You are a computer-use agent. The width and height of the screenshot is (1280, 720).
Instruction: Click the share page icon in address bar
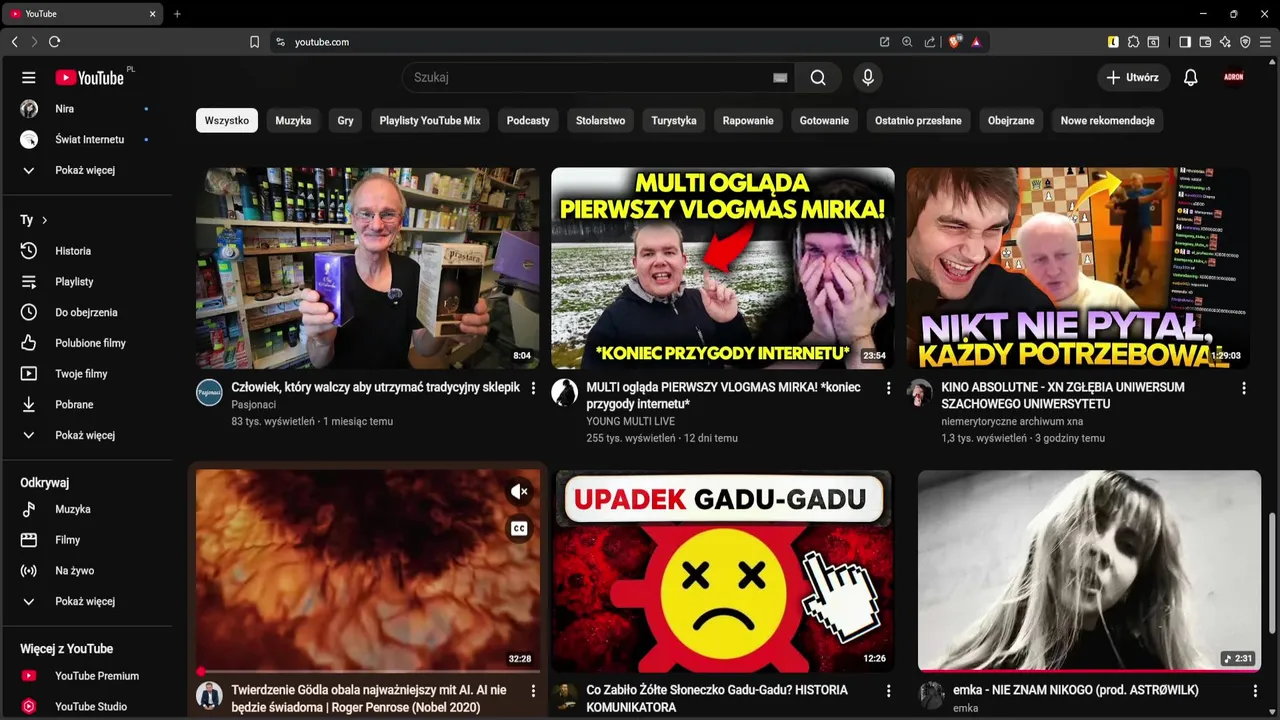click(x=930, y=42)
